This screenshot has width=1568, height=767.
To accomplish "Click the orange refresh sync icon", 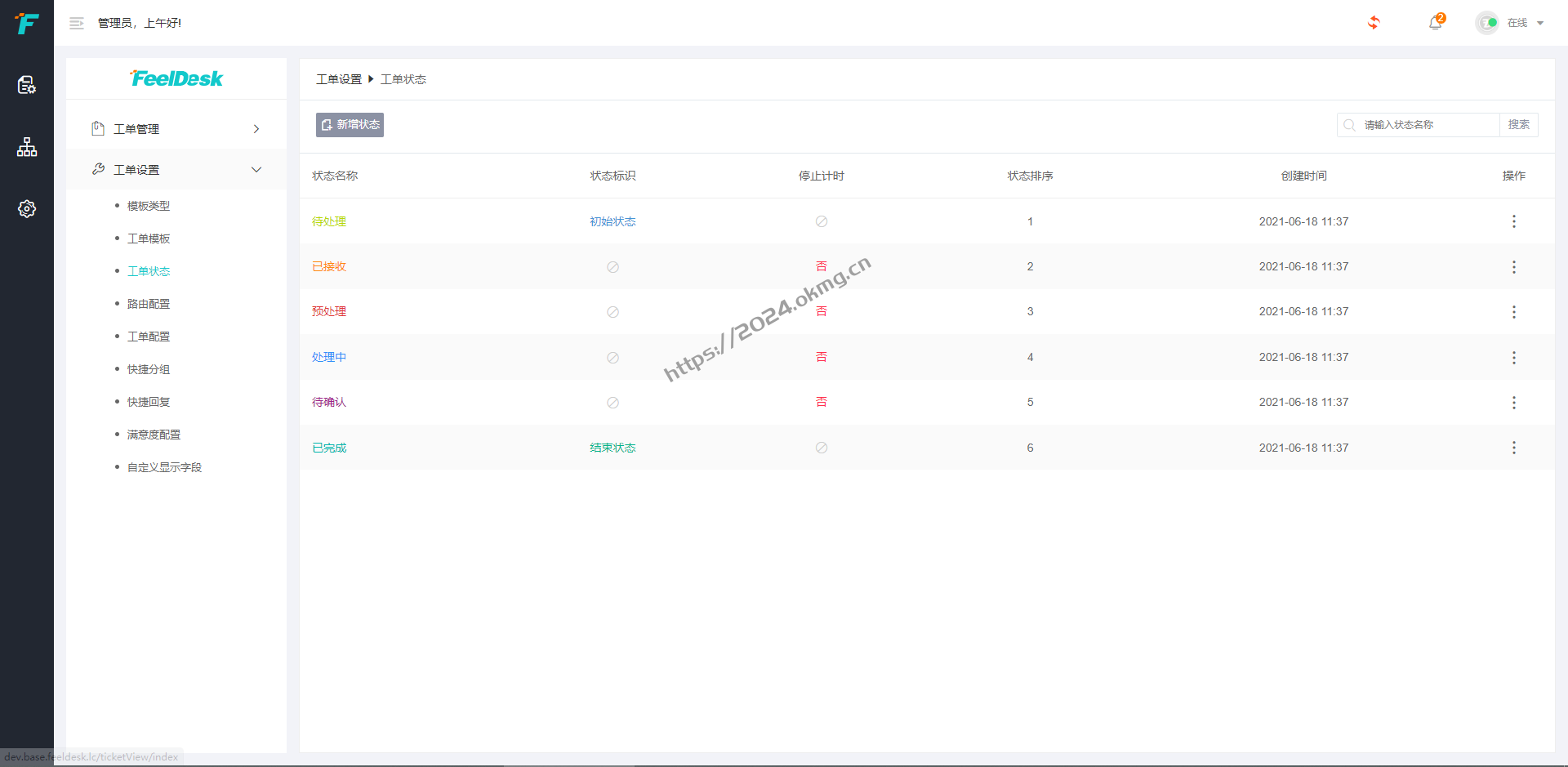I will coord(1374,23).
